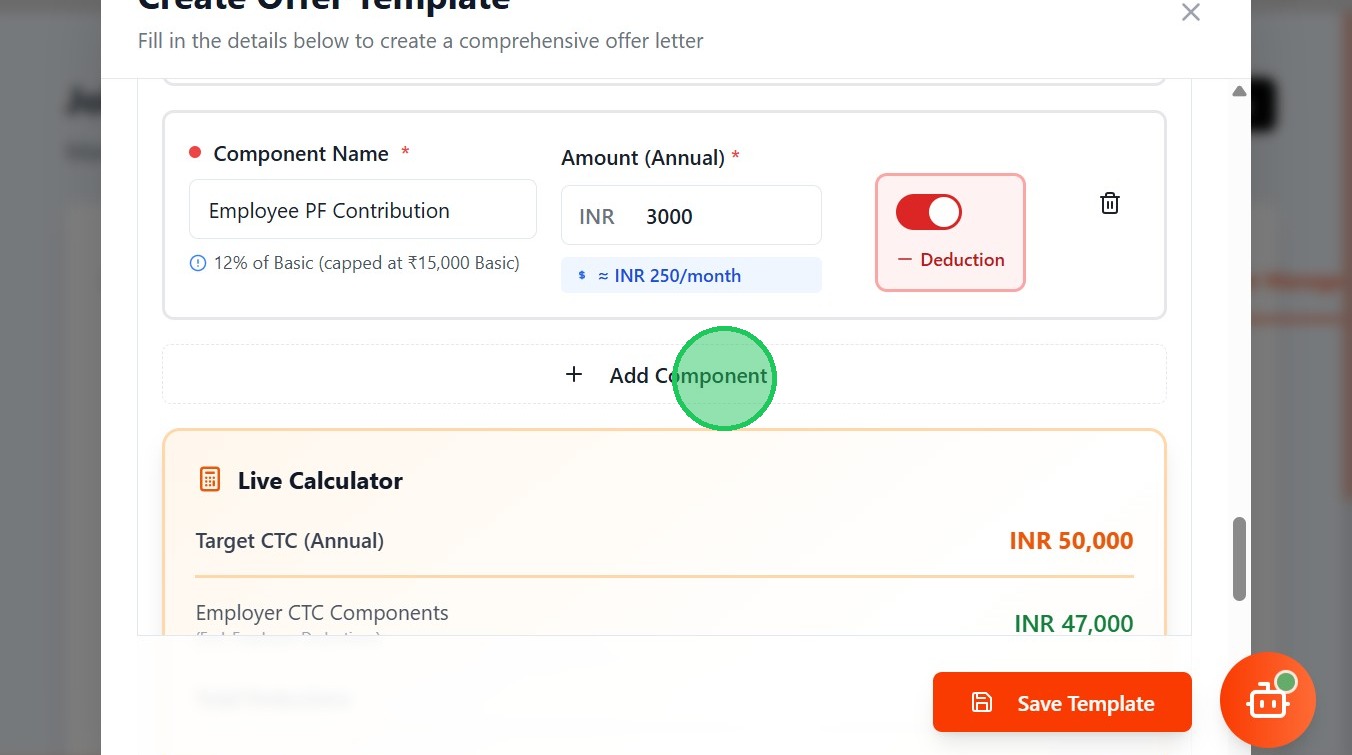The height and width of the screenshot is (755, 1352).
Task: Click the Save Template button
Action: pos(1062,703)
